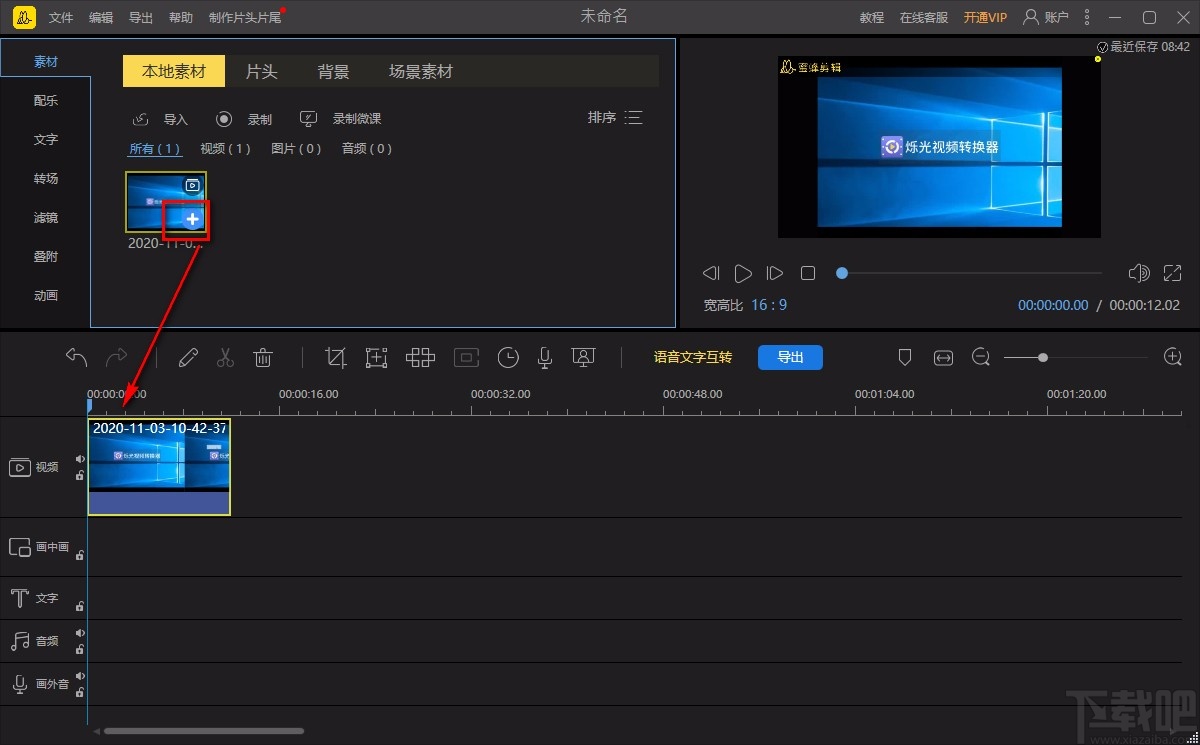Click the microphone voiceover icon in the toolbar
The height and width of the screenshot is (745, 1200).
pos(545,358)
